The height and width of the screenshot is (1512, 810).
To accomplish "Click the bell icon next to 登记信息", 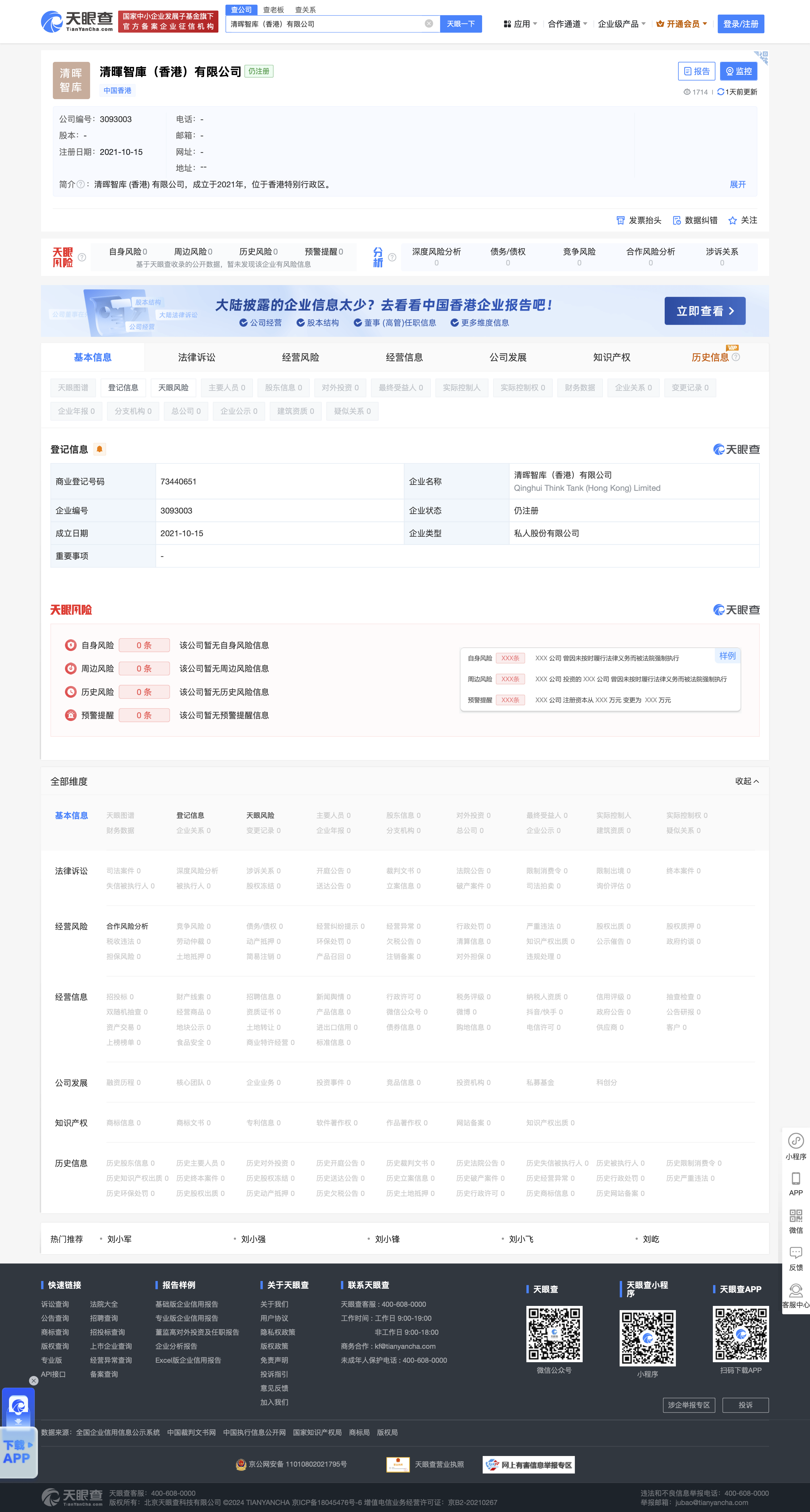I will (x=100, y=450).
